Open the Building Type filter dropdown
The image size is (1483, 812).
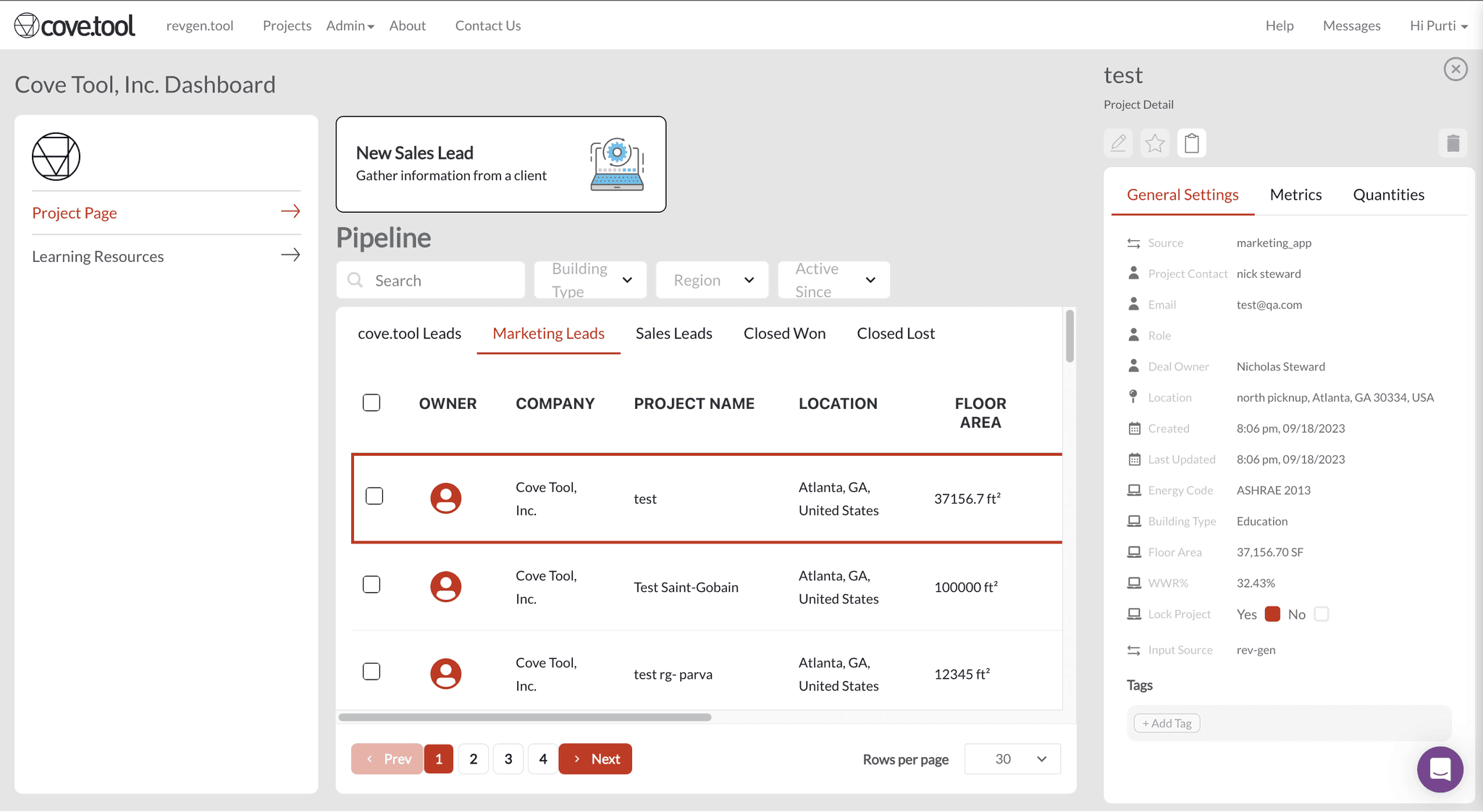point(591,280)
